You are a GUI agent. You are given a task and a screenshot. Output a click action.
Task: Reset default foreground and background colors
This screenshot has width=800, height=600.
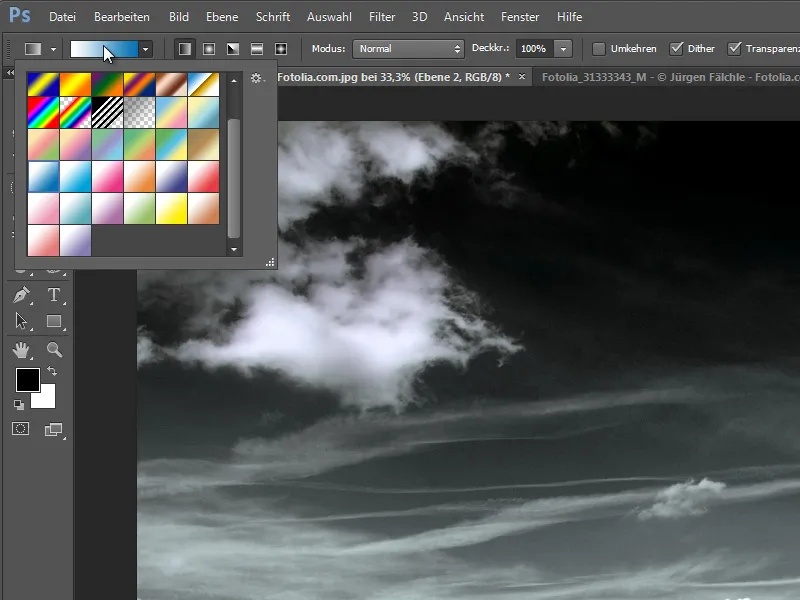[x=19, y=405]
